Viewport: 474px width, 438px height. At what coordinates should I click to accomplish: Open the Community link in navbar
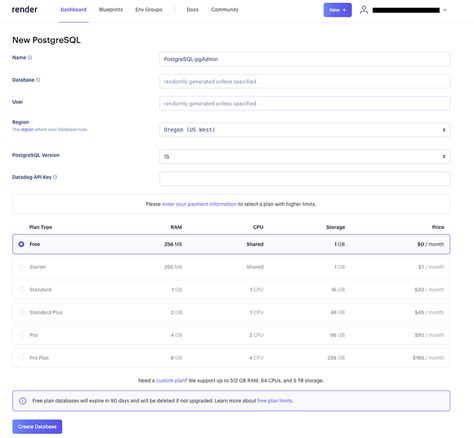[x=225, y=10]
